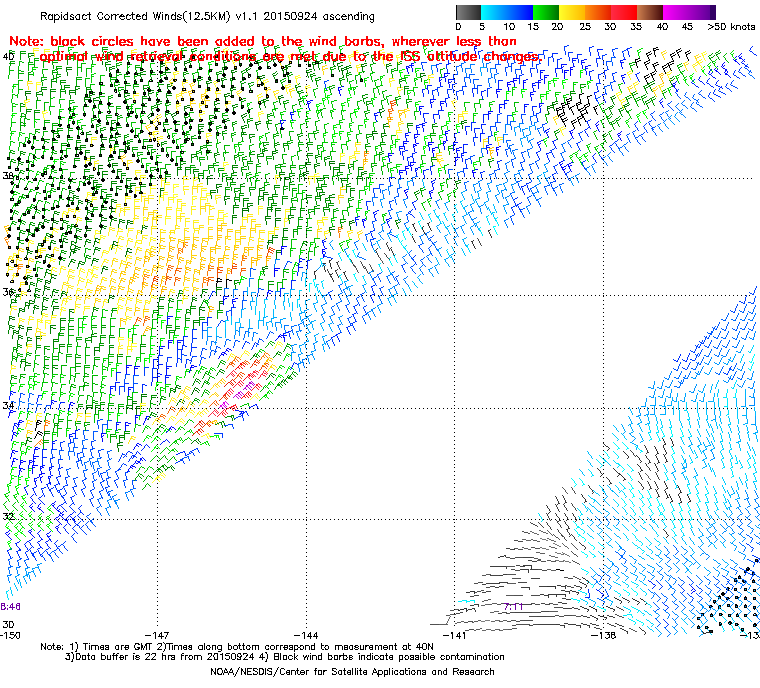
Task: Click the legend label 25
Action: point(585,27)
